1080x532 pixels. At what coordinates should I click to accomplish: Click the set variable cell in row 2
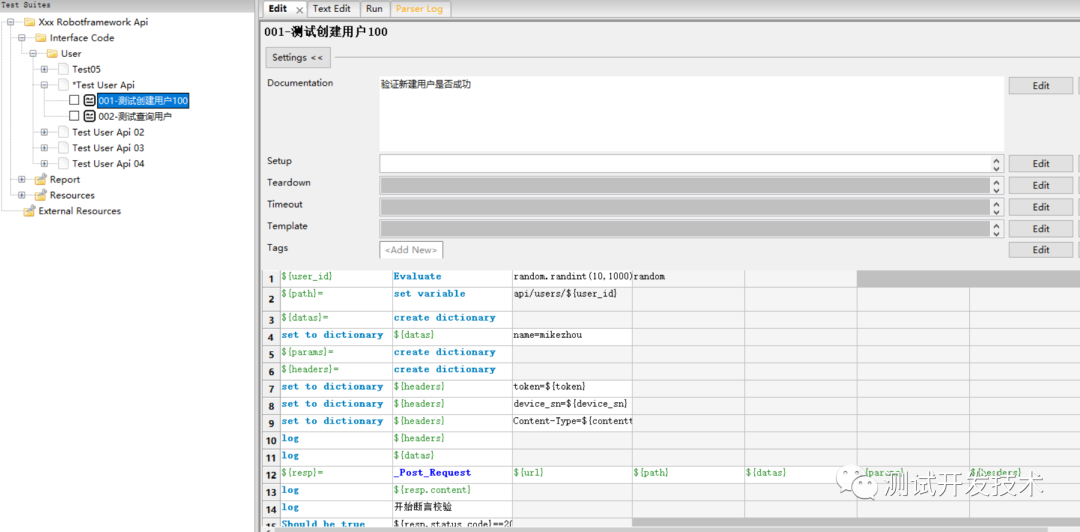coord(452,298)
